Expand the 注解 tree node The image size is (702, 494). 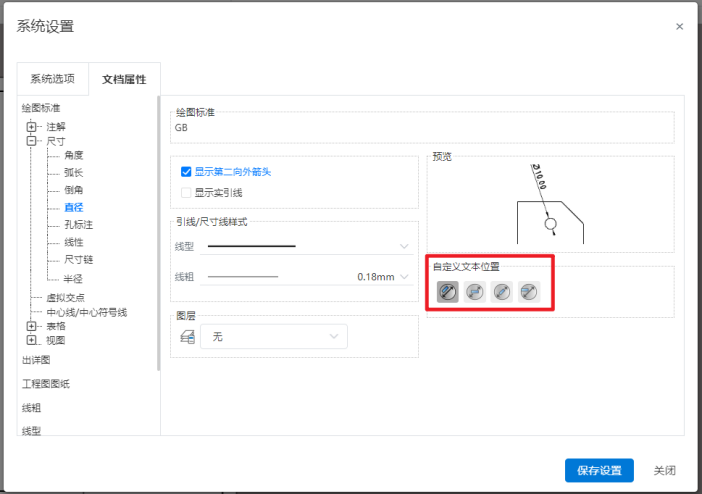[32, 127]
